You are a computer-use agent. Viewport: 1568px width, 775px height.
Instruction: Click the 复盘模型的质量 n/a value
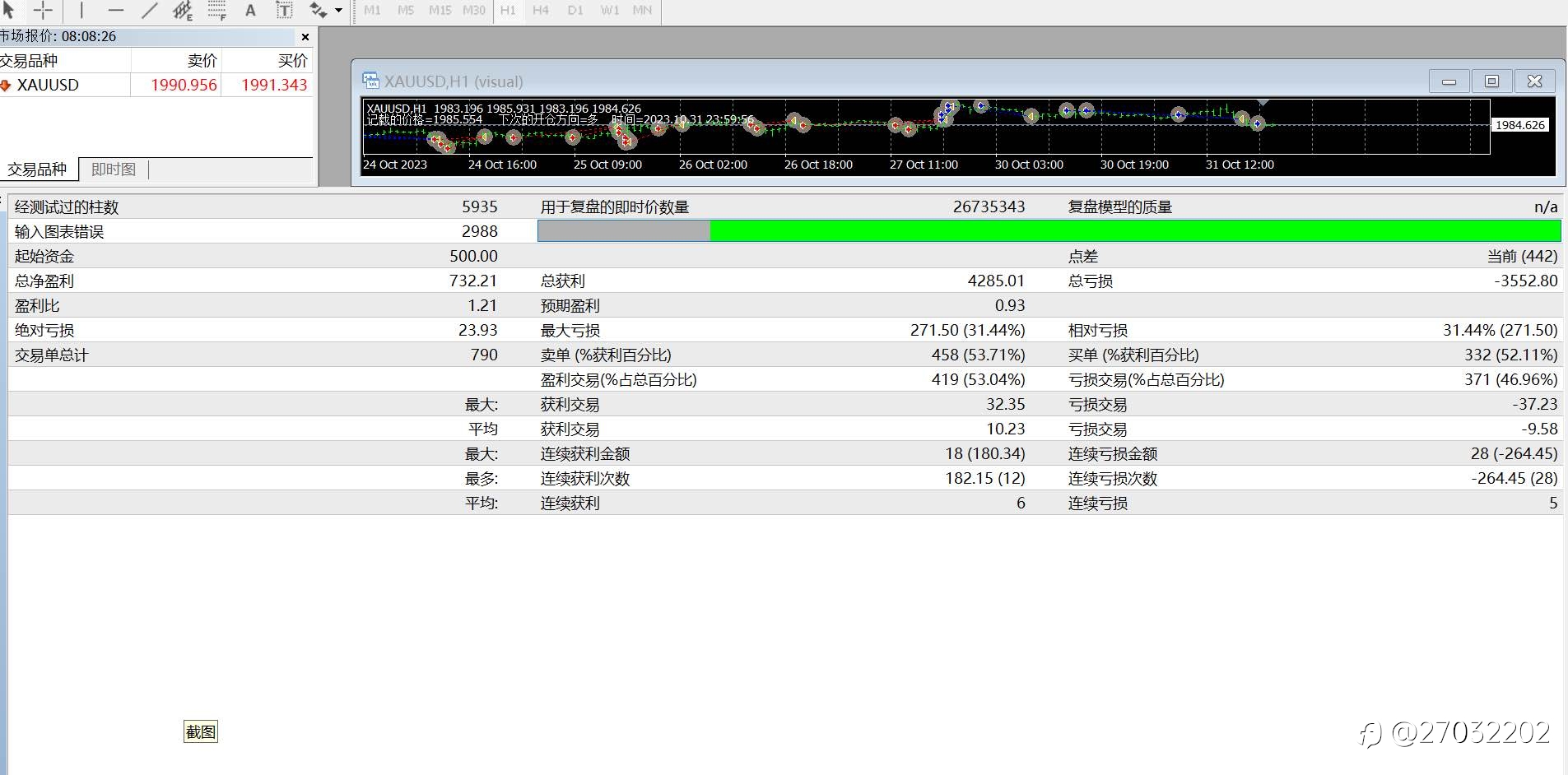(x=1546, y=207)
